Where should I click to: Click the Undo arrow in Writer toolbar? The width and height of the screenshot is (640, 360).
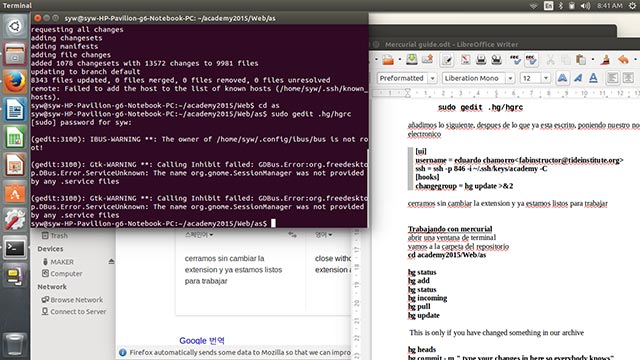(x=623, y=60)
